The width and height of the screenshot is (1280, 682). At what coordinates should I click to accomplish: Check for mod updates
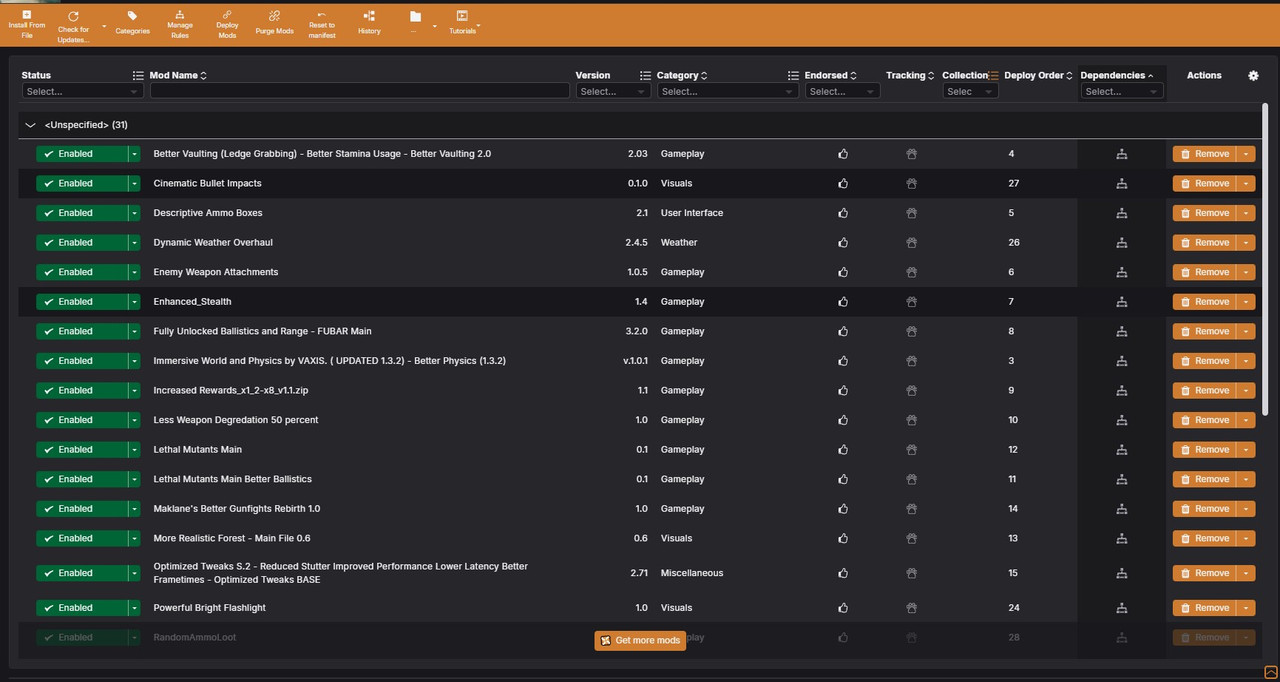[73, 26]
